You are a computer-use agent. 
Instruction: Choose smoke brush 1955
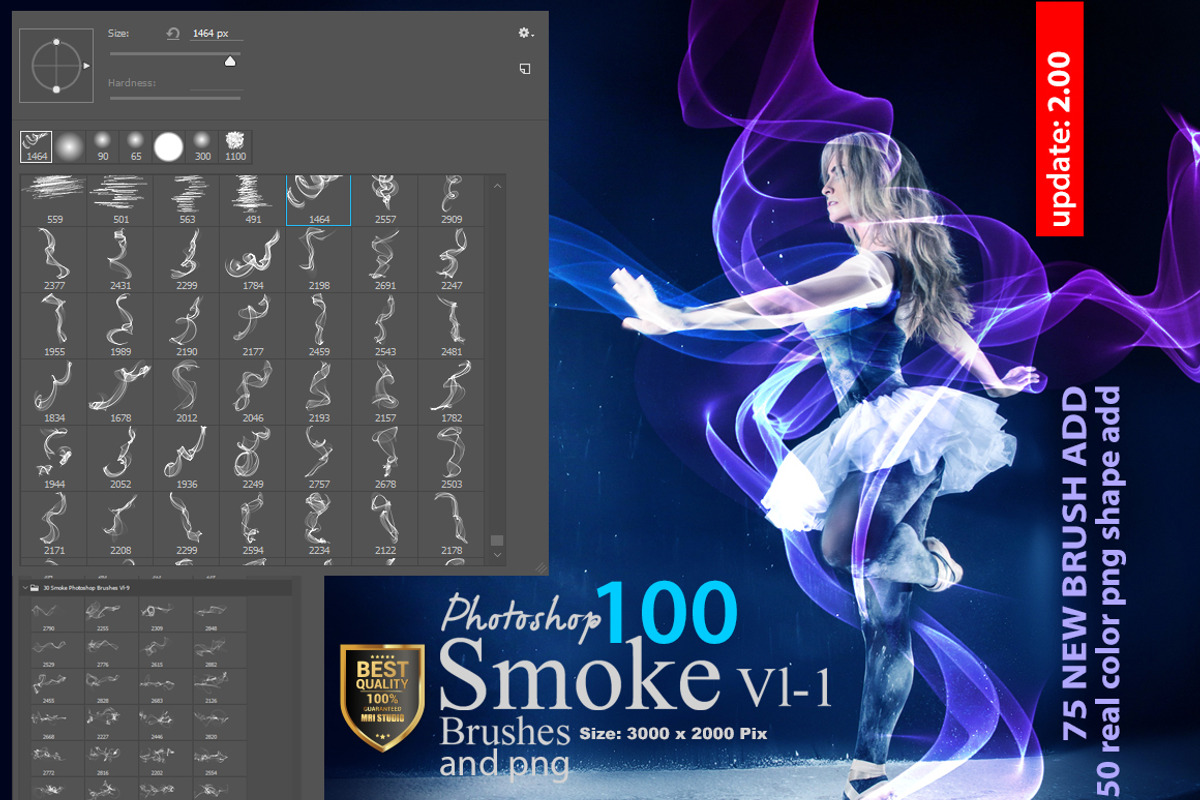54,326
